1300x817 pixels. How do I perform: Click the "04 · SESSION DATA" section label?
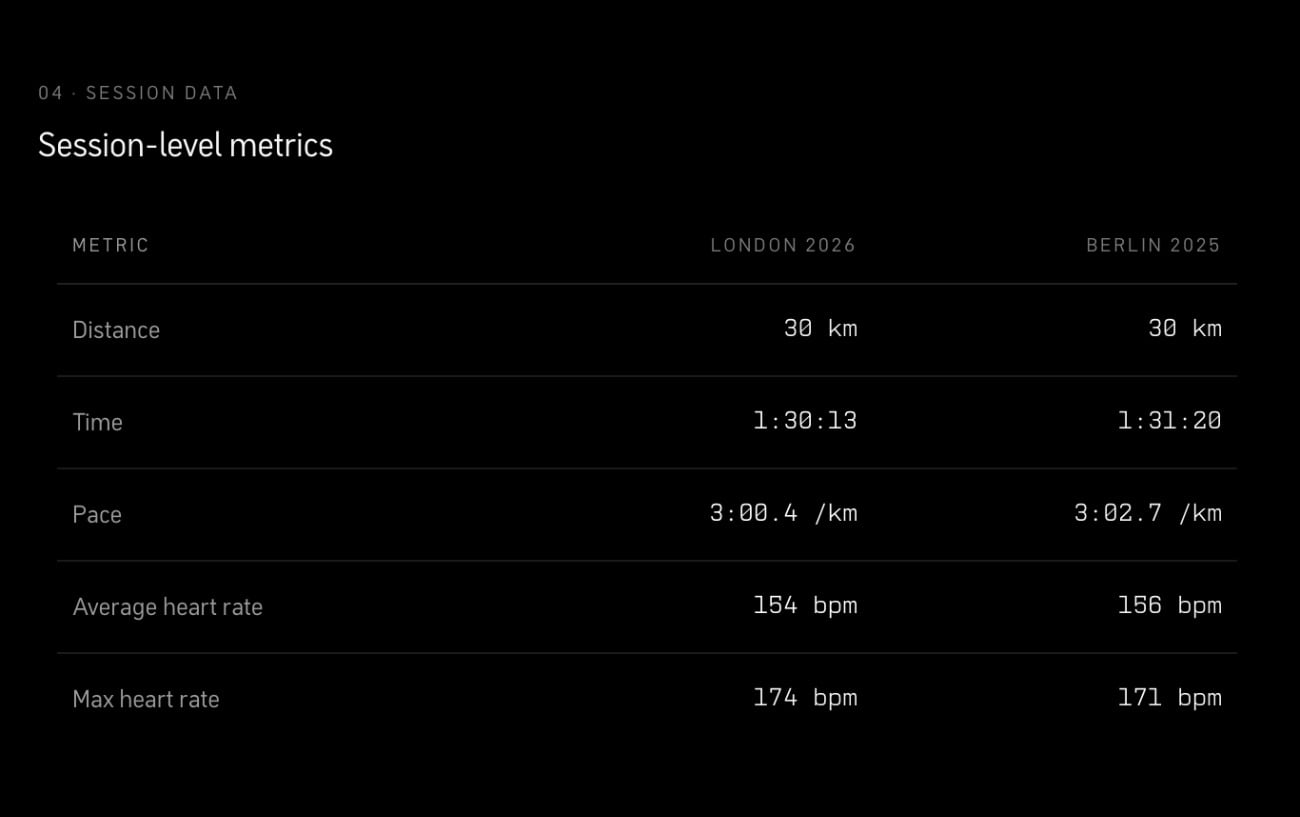(138, 93)
